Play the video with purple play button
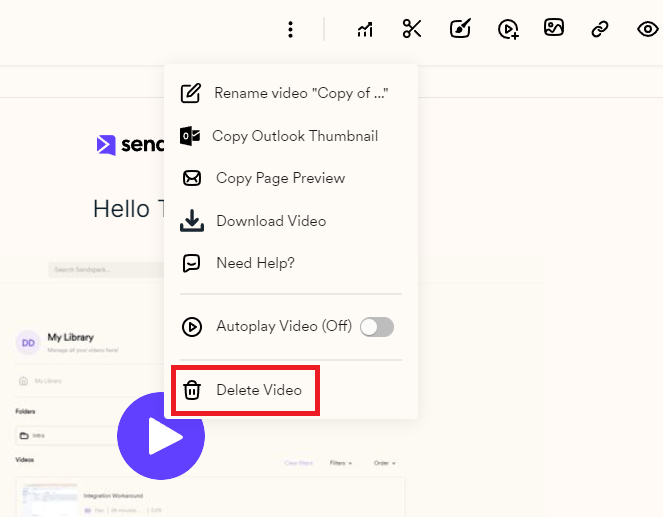The image size is (663, 517). tap(161, 436)
